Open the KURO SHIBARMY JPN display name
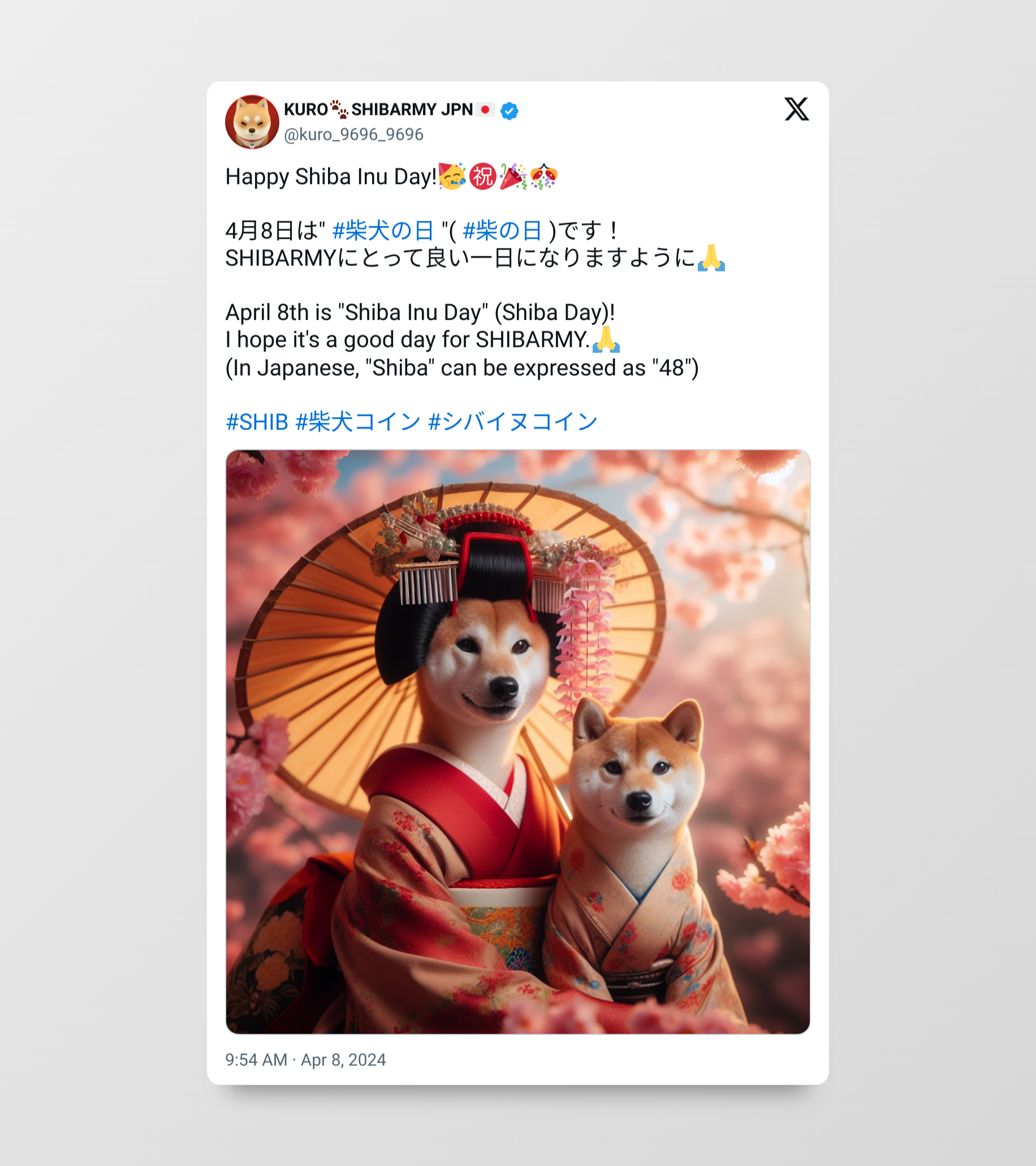Viewport: 1036px width, 1166px height. point(378,110)
